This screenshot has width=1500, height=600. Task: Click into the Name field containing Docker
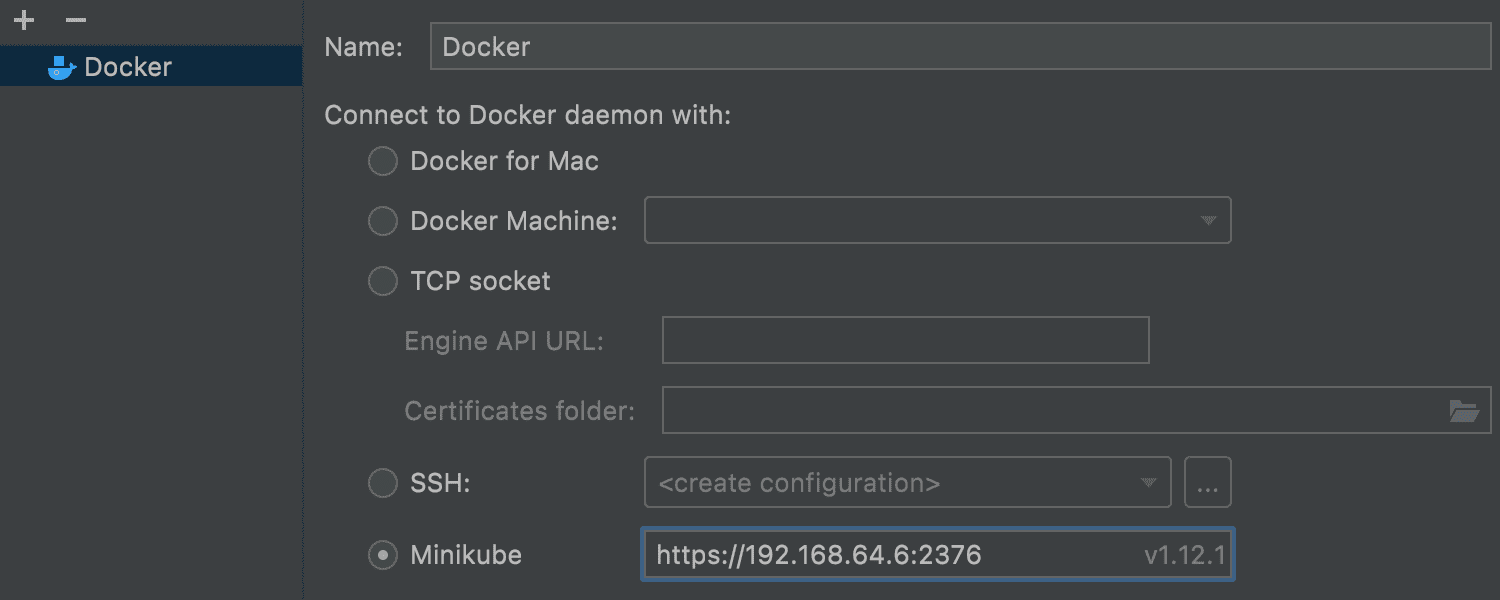(x=960, y=46)
